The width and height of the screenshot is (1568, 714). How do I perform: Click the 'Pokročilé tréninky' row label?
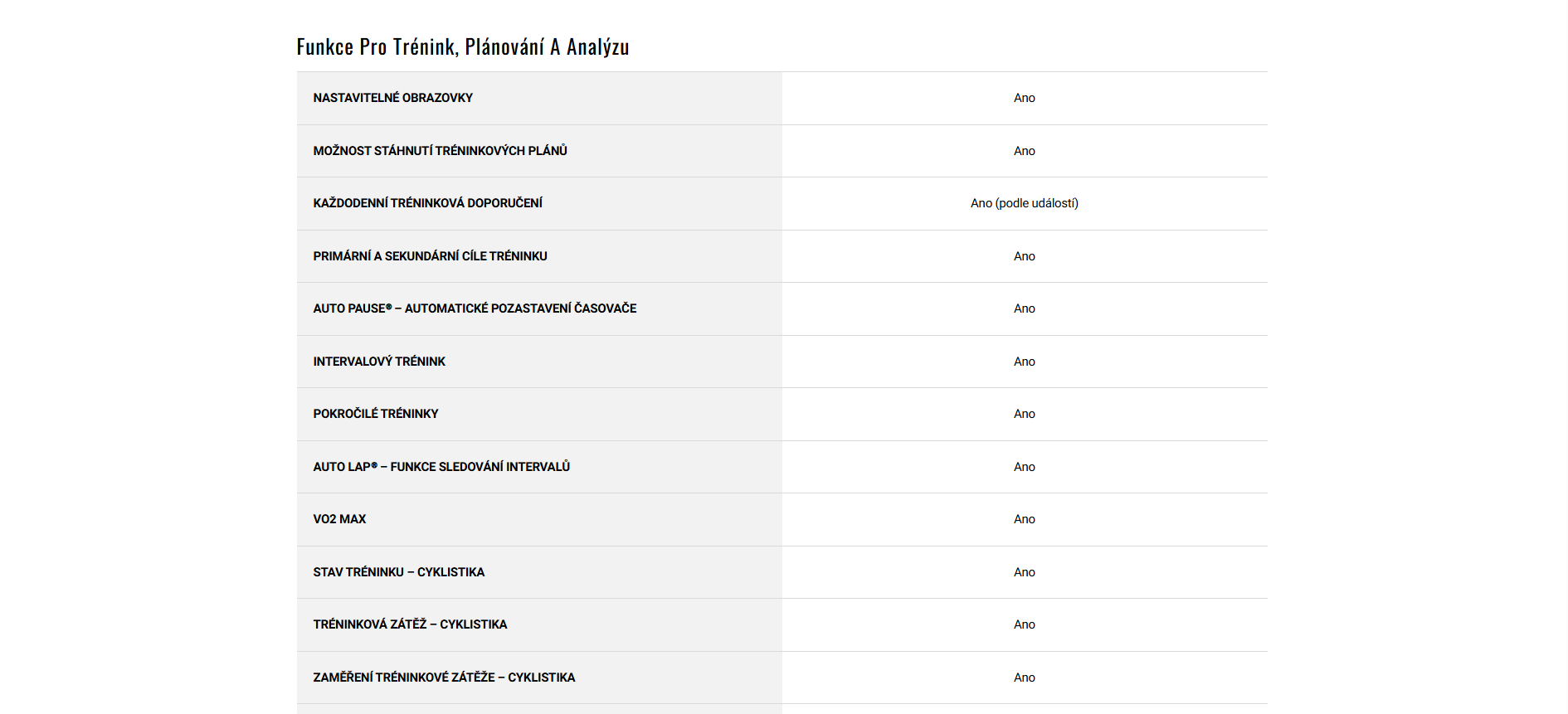(375, 414)
